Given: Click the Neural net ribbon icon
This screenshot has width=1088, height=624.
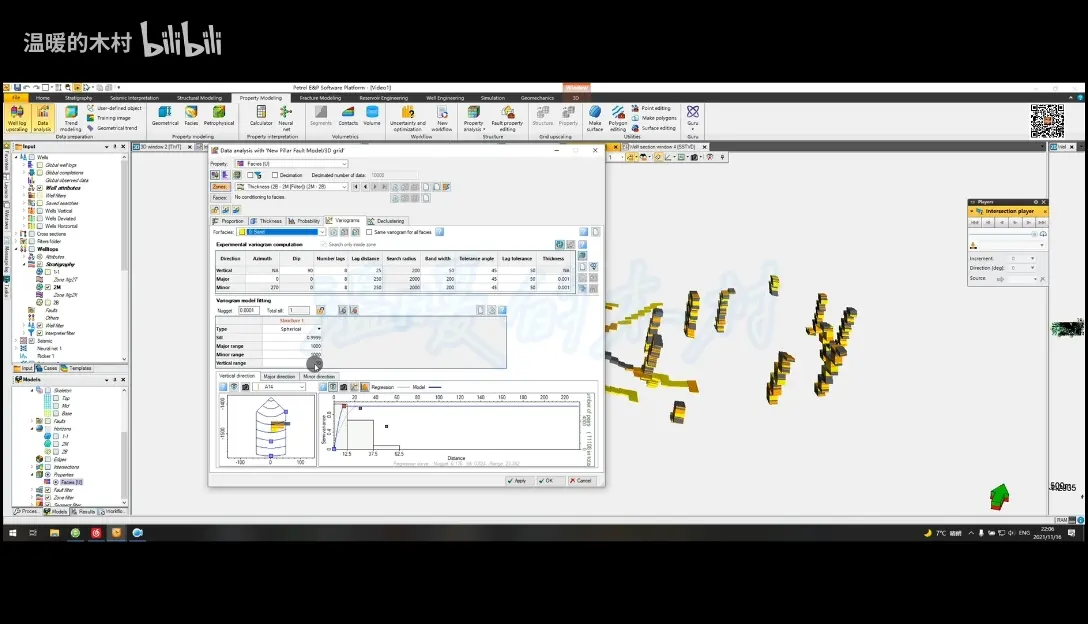Looking at the screenshot, I should (286, 116).
